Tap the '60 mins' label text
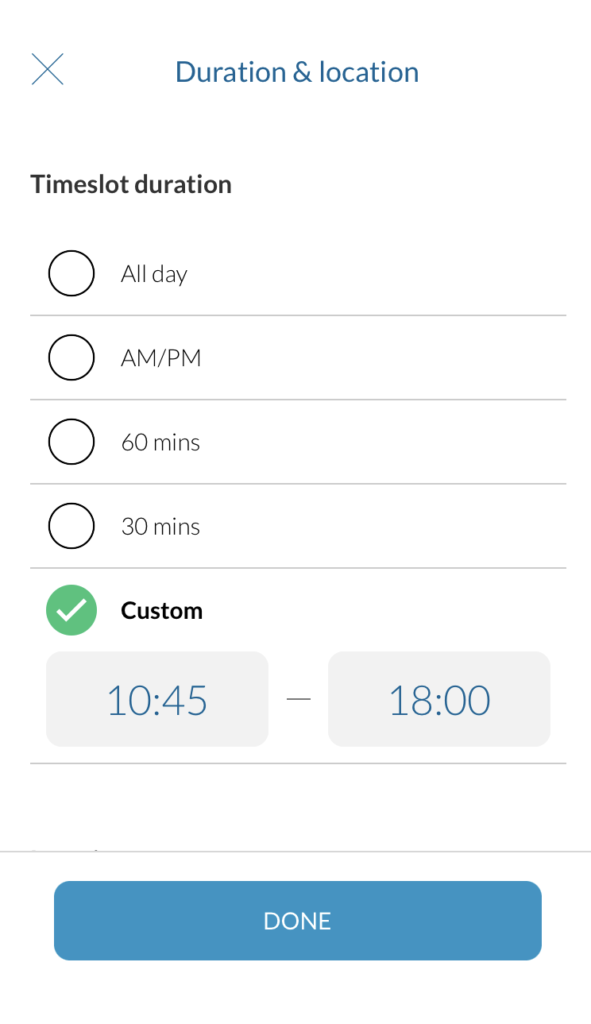This screenshot has width=591, height=1024. (x=161, y=442)
